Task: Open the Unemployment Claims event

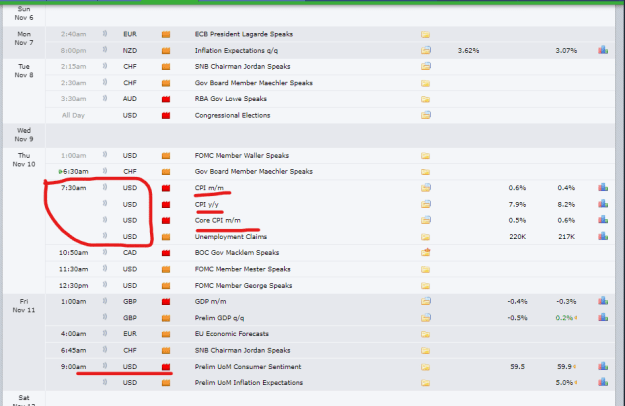Action: click(230, 237)
